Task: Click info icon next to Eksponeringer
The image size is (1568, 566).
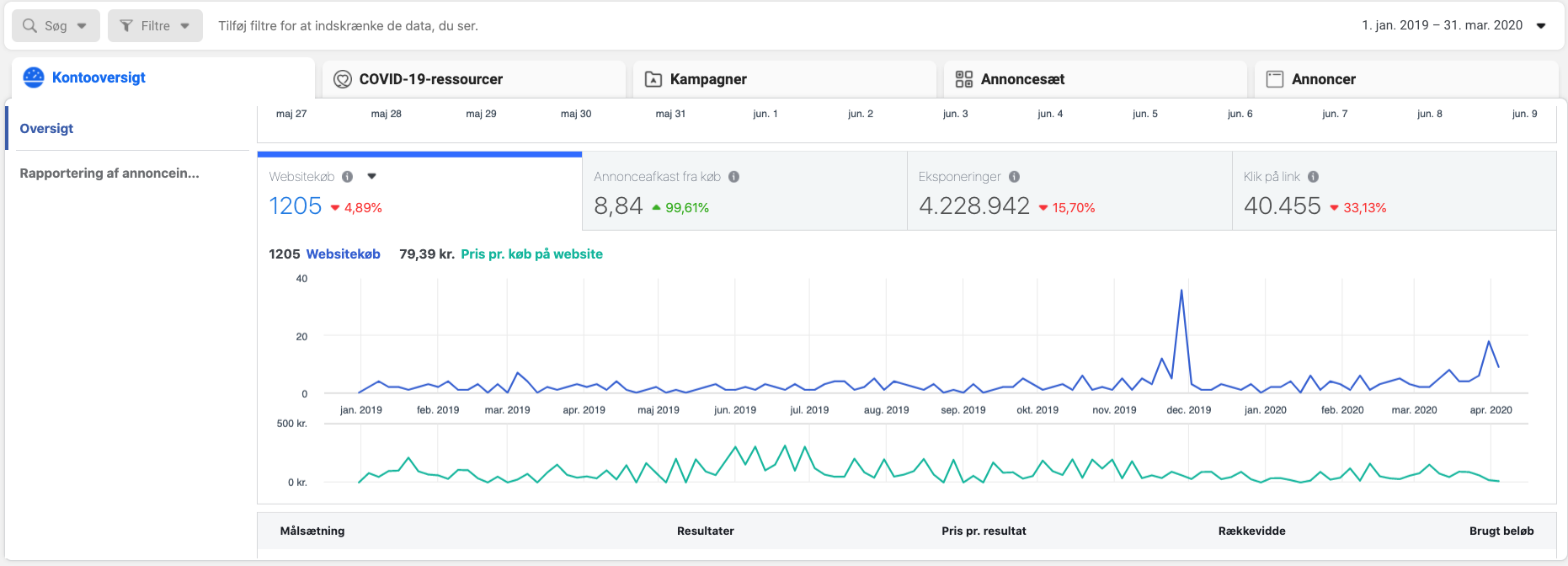Action: pyautogui.click(x=1015, y=177)
